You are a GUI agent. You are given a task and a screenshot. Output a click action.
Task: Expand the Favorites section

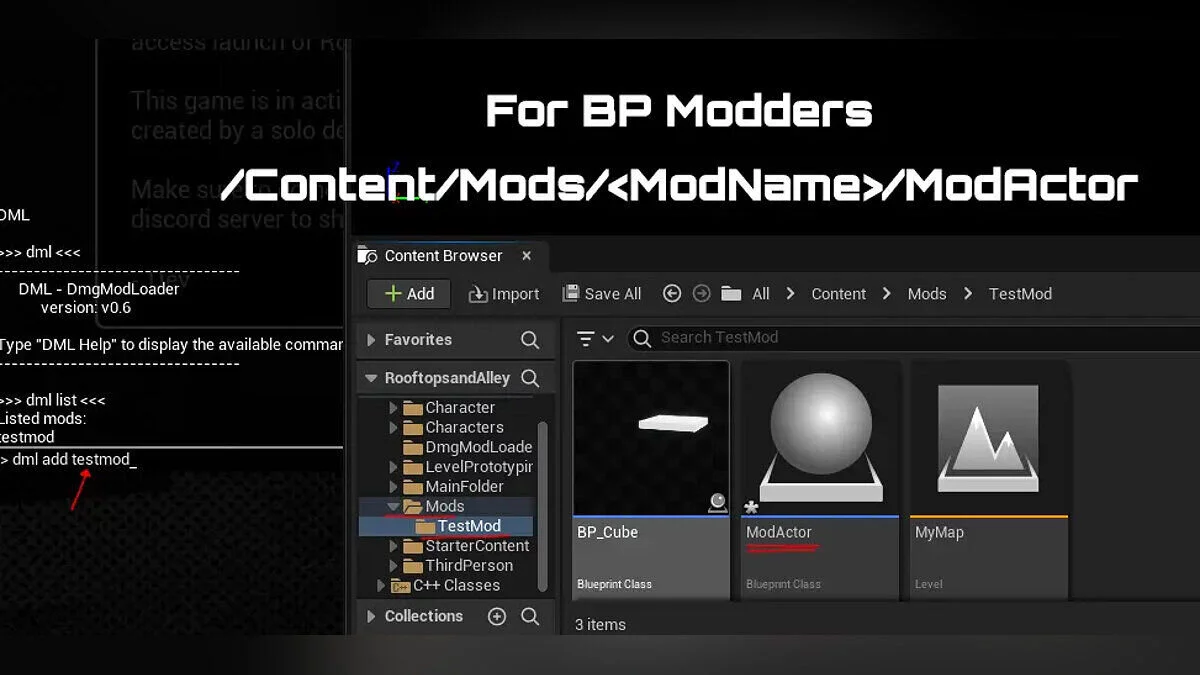tap(372, 340)
